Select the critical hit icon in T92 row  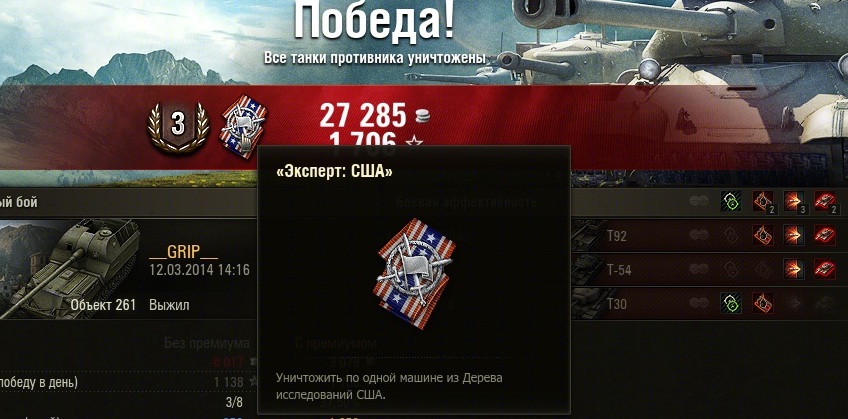tap(763, 235)
